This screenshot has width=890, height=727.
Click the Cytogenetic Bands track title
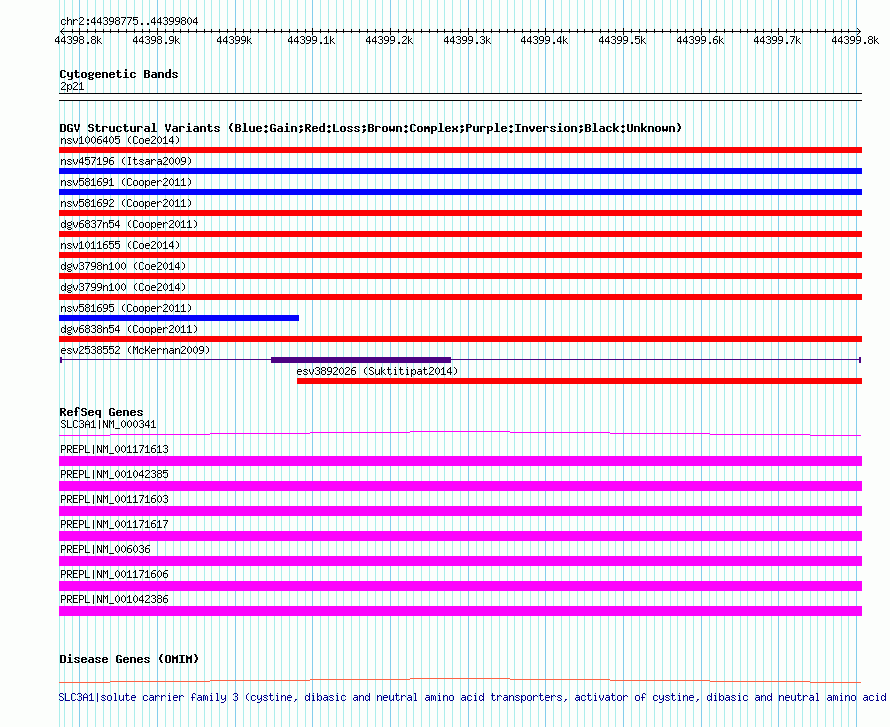[119, 74]
